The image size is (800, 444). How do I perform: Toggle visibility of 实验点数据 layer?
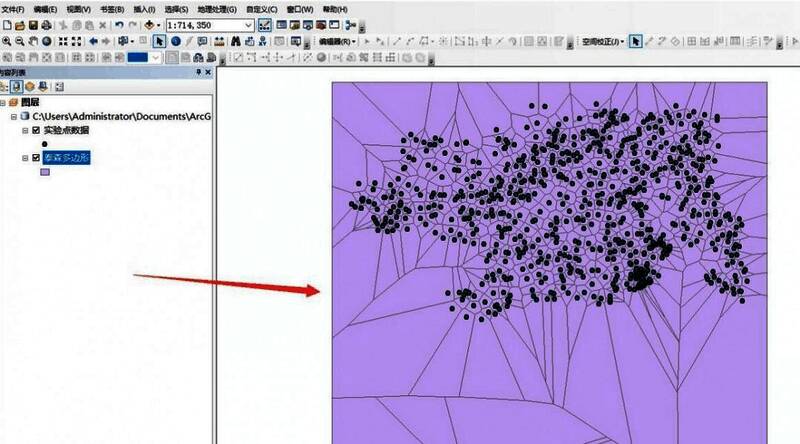36,129
